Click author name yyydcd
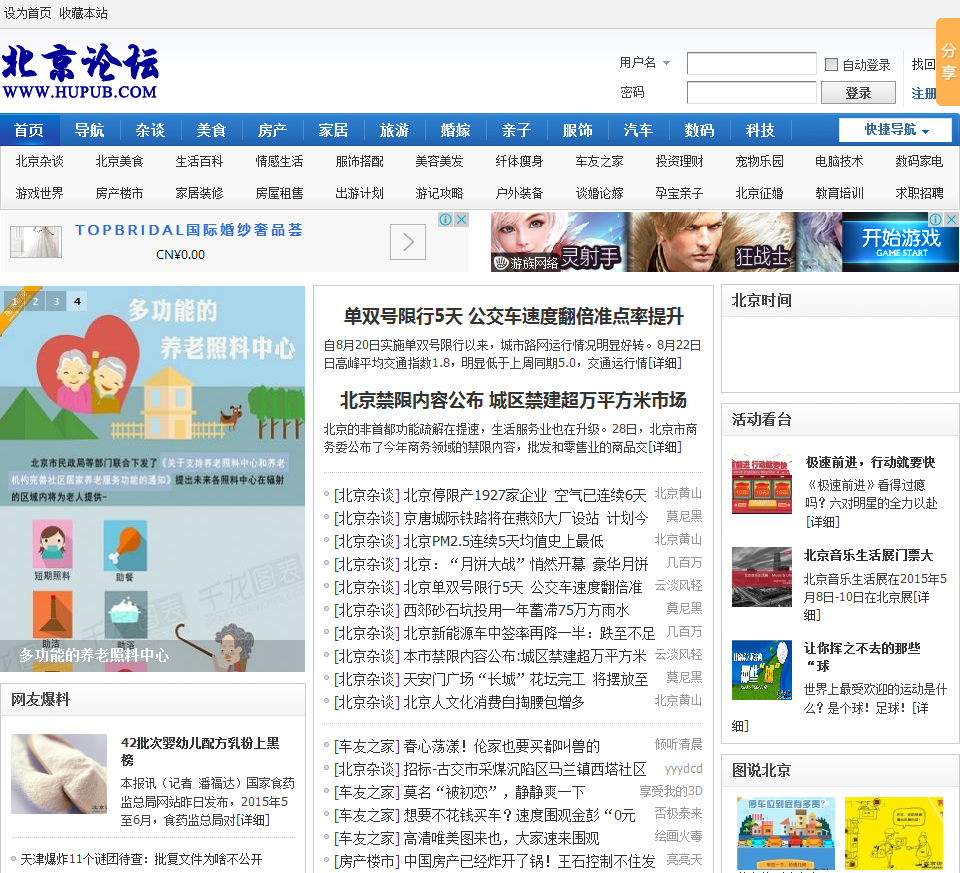Image resolution: width=960 pixels, height=873 pixels. tap(683, 769)
